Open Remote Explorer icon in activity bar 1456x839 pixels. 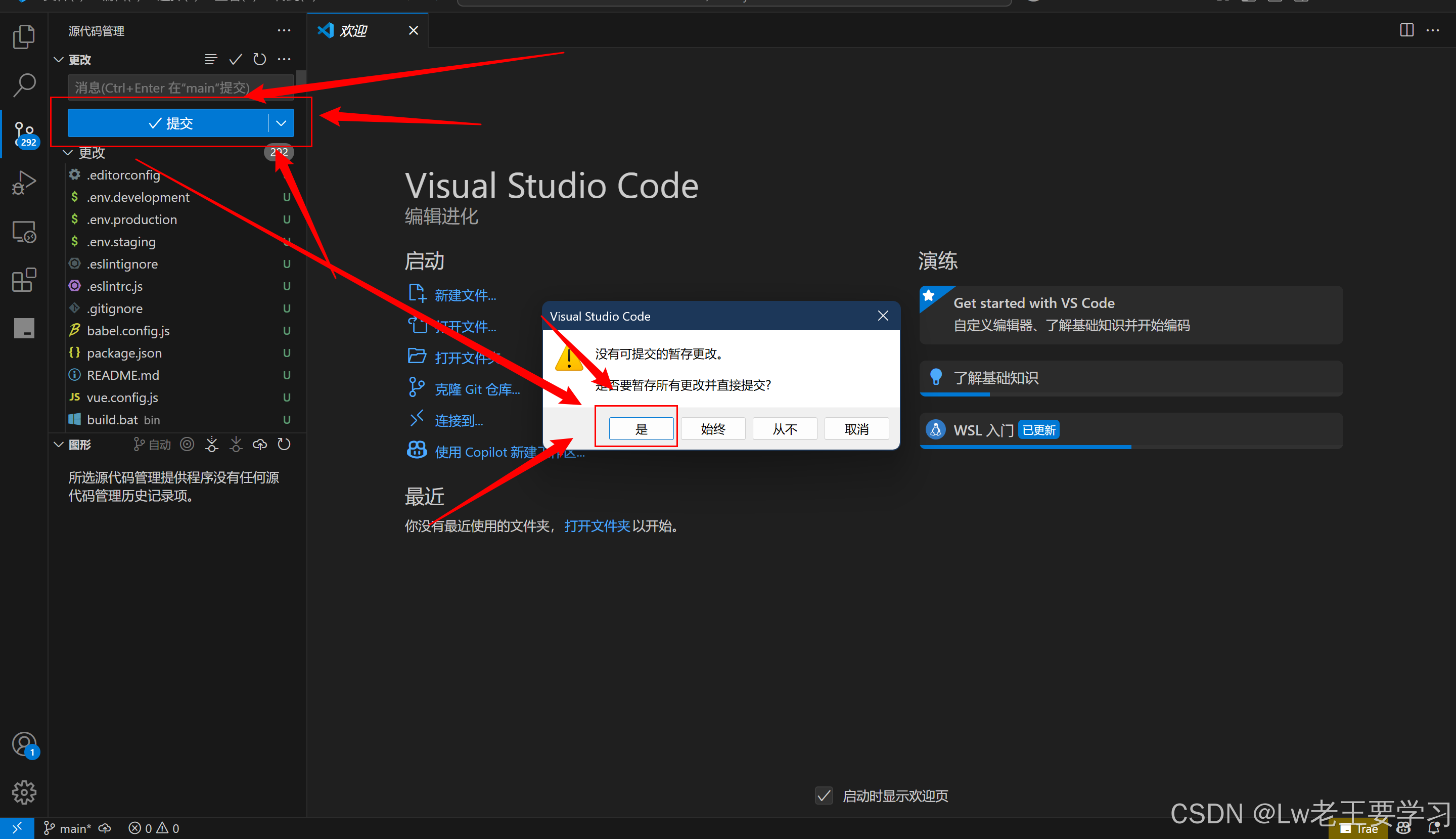click(x=24, y=232)
